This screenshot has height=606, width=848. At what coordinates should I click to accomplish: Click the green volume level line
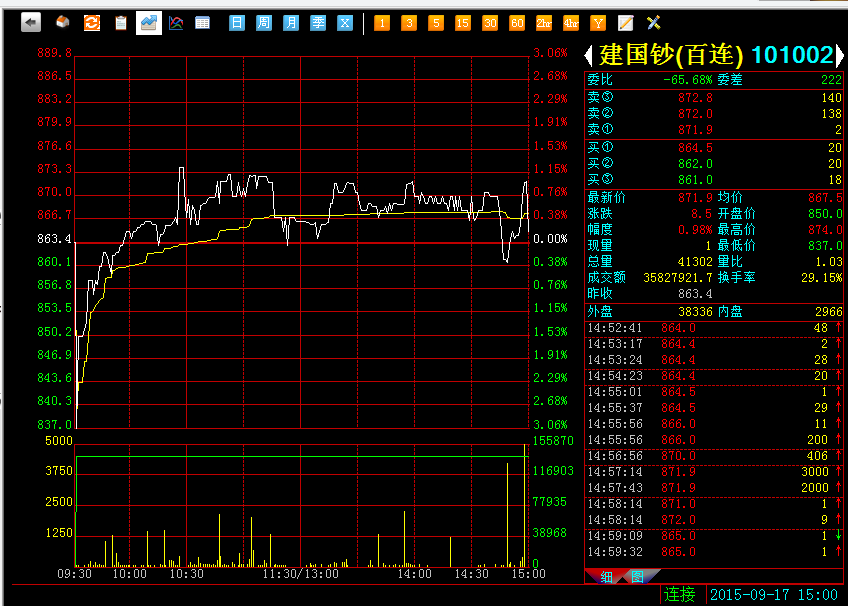click(x=300, y=457)
